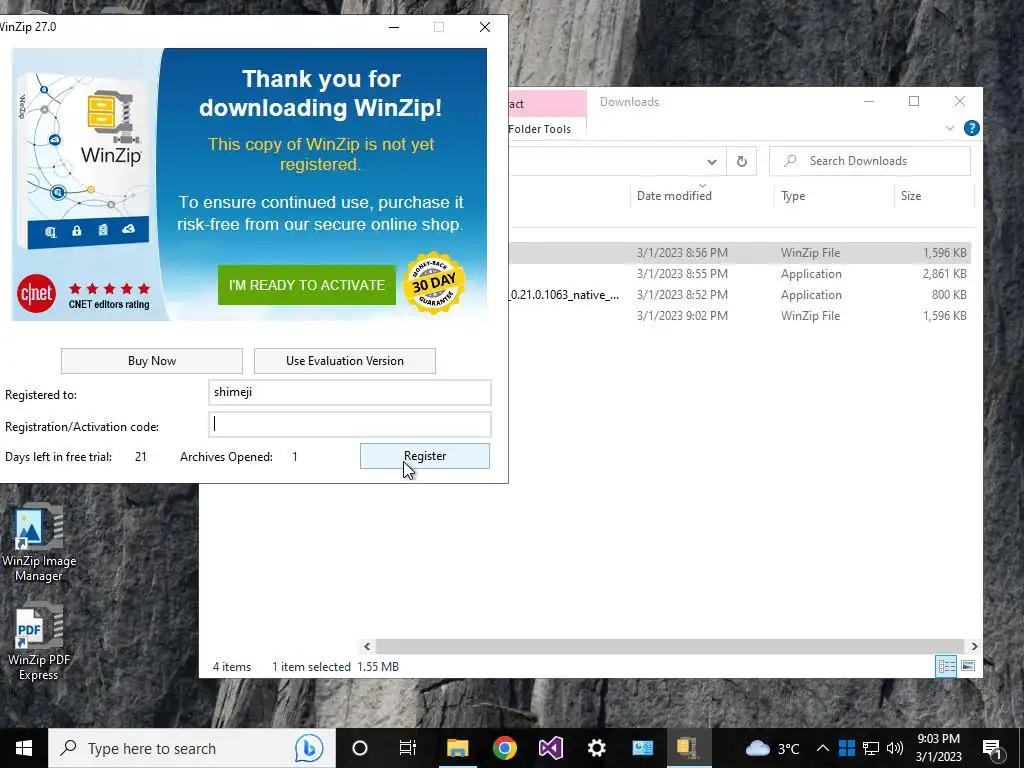Click the CNET logo in WinZip banner
The width and height of the screenshot is (1024, 768).
coord(37,293)
